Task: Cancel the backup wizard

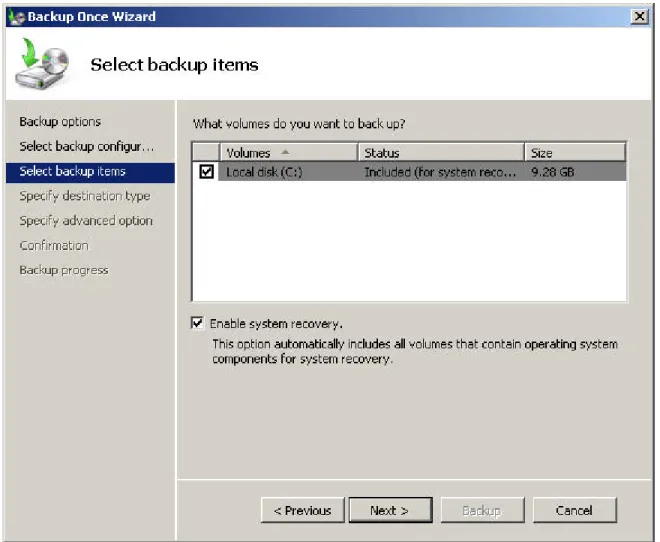Action: click(575, 510)
